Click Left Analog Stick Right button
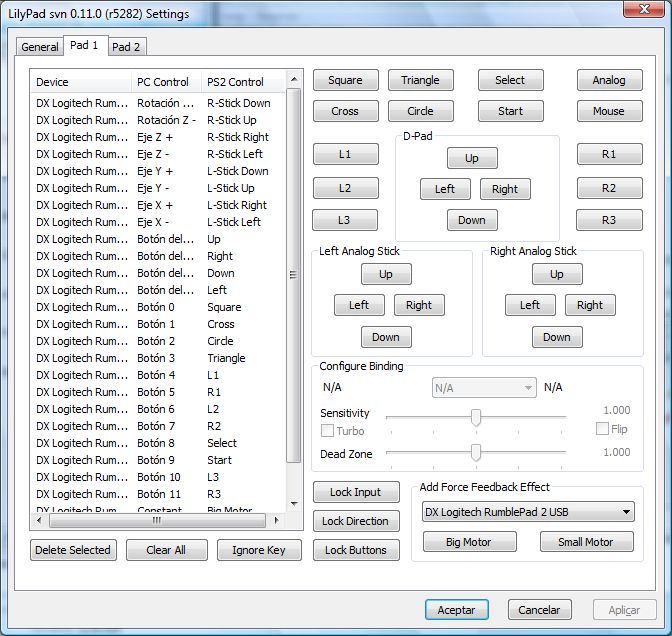 click(x=419, y=305)
